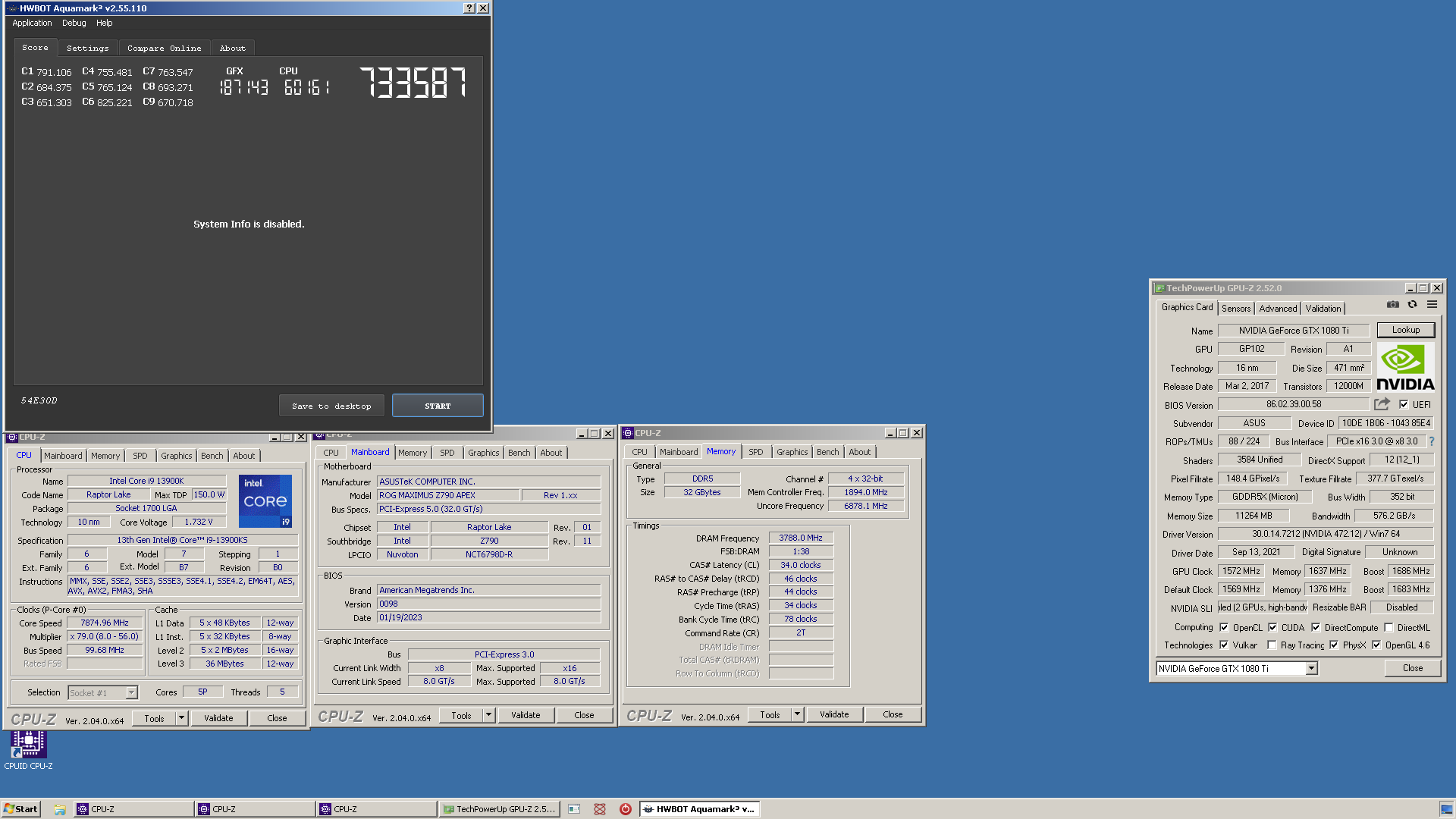
Task: Click the GPU-Z refresh icon
Action: coord(1412,305)
